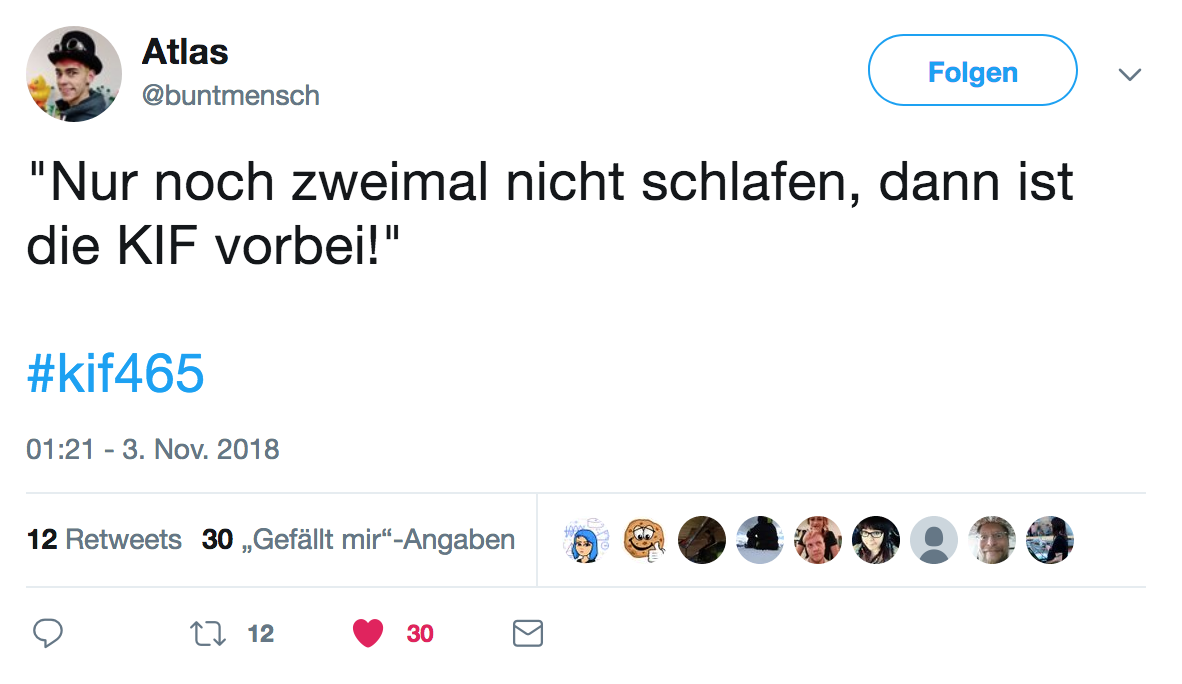View the 12 Retweets list

[x=105, y=540]
